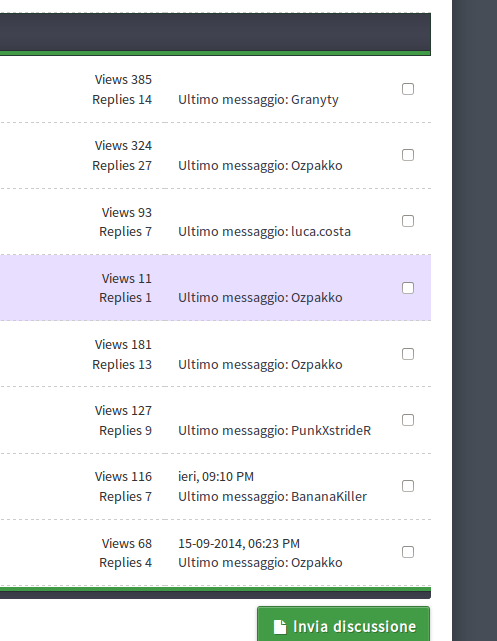Open the last message by BananaKiller
This screenshot has width=497, height=641.
[x=273, y=496]
